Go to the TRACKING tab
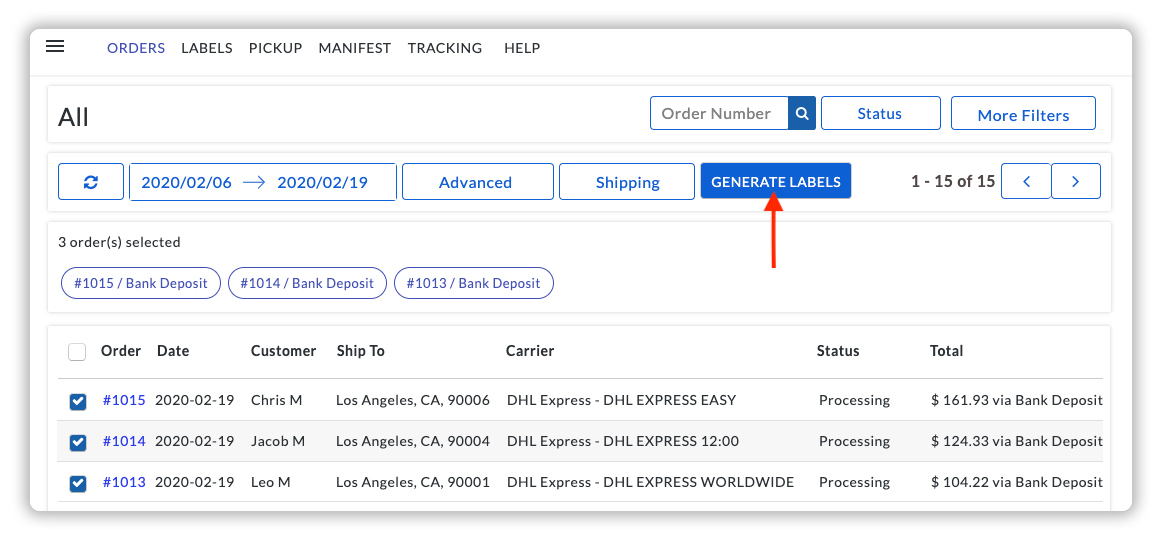 pos(445,48)
